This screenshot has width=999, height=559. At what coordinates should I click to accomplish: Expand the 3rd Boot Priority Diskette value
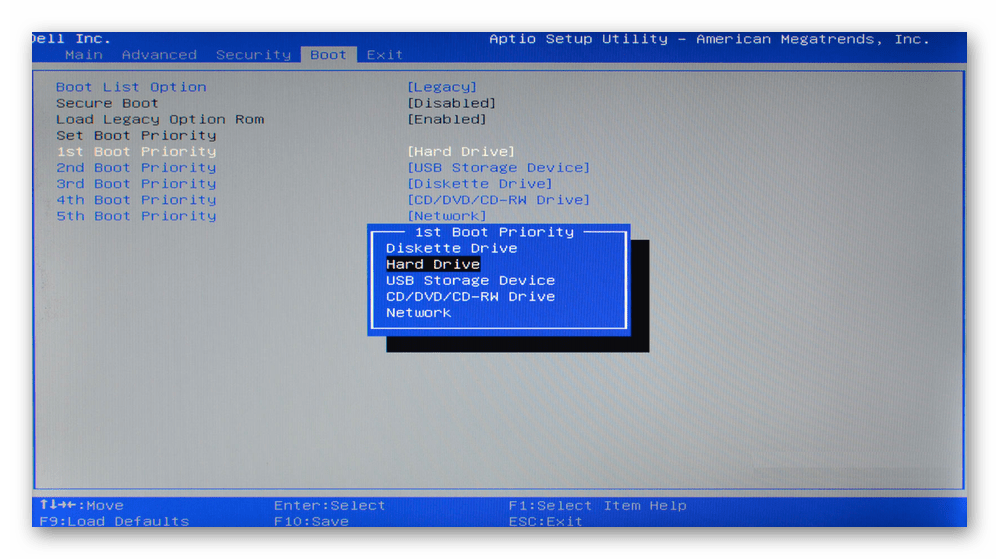coord(479,184)
